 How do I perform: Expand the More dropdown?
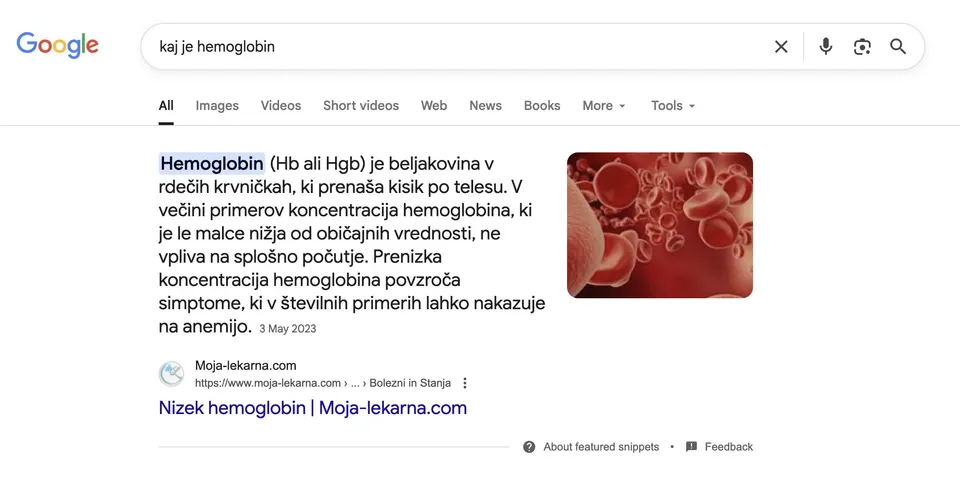pyautogui.click(x=604, y=105)
